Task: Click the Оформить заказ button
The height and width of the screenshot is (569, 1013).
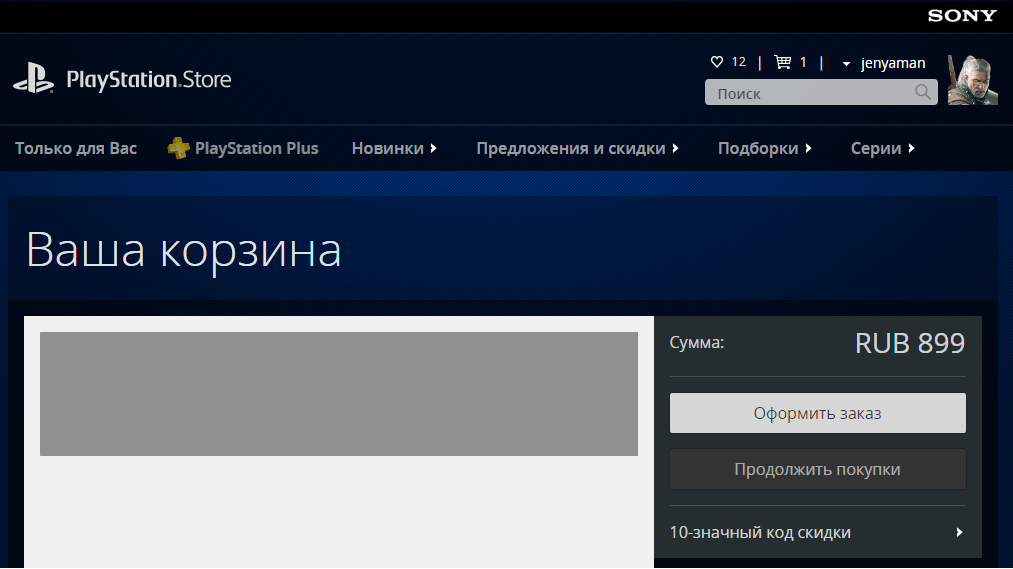Action: tap(817, 413)
